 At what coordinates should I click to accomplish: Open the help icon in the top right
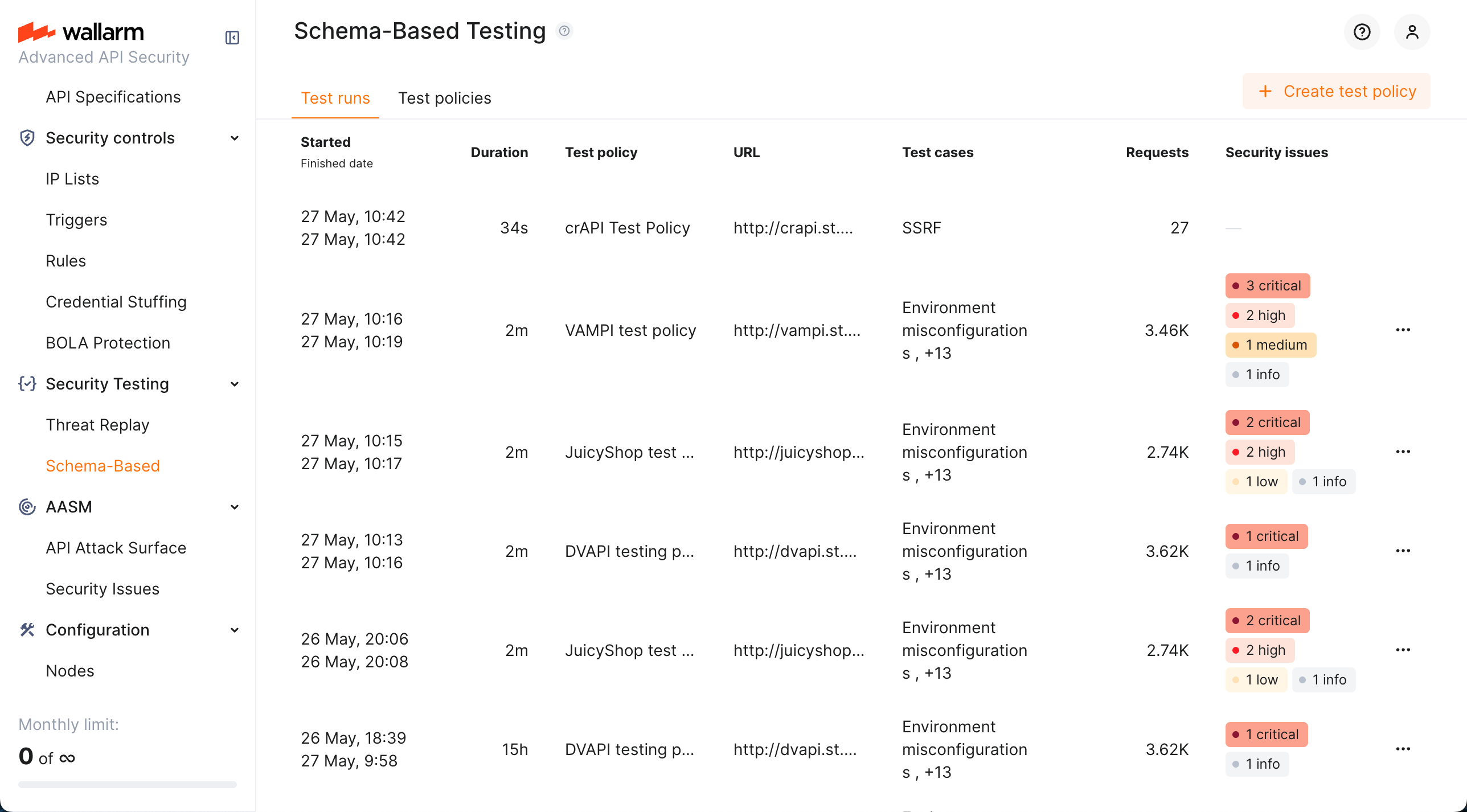[1362, 32]
